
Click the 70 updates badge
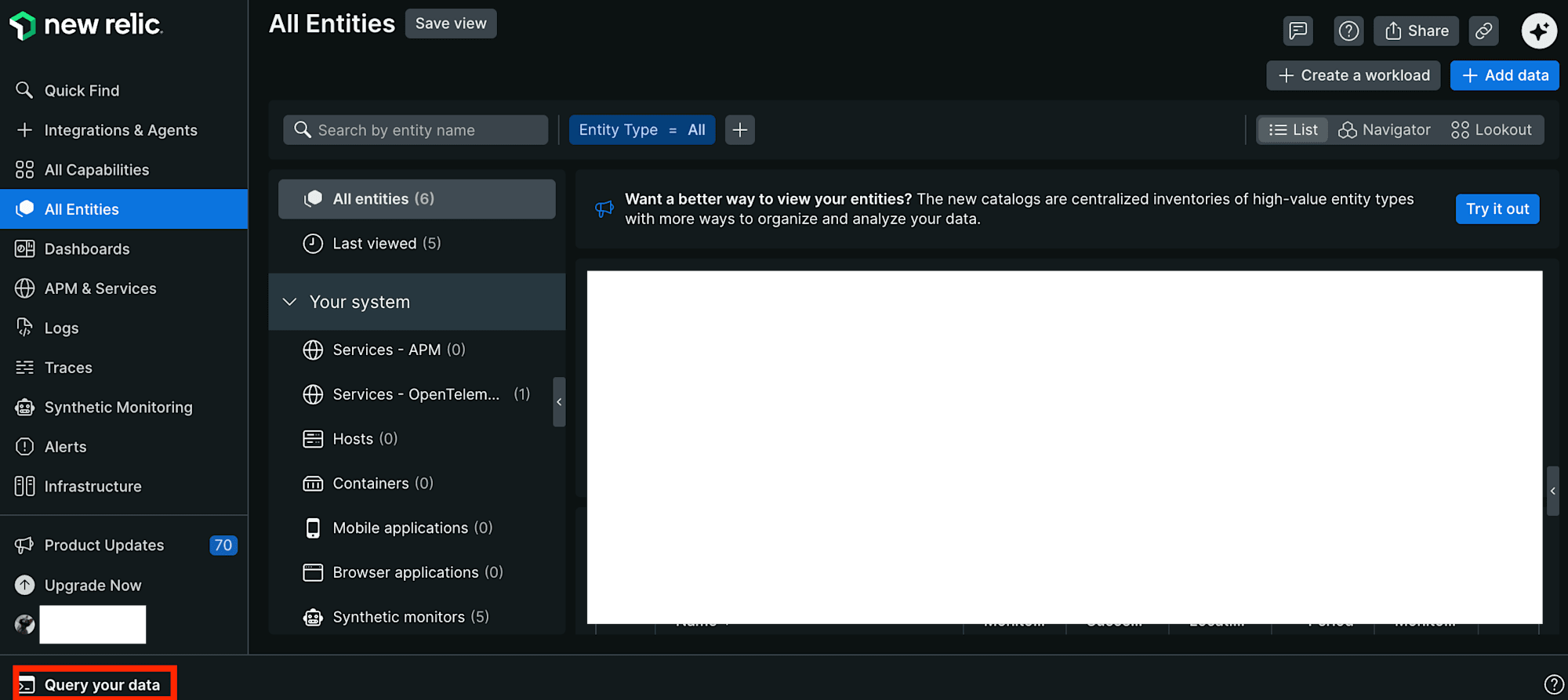[223, 545]
